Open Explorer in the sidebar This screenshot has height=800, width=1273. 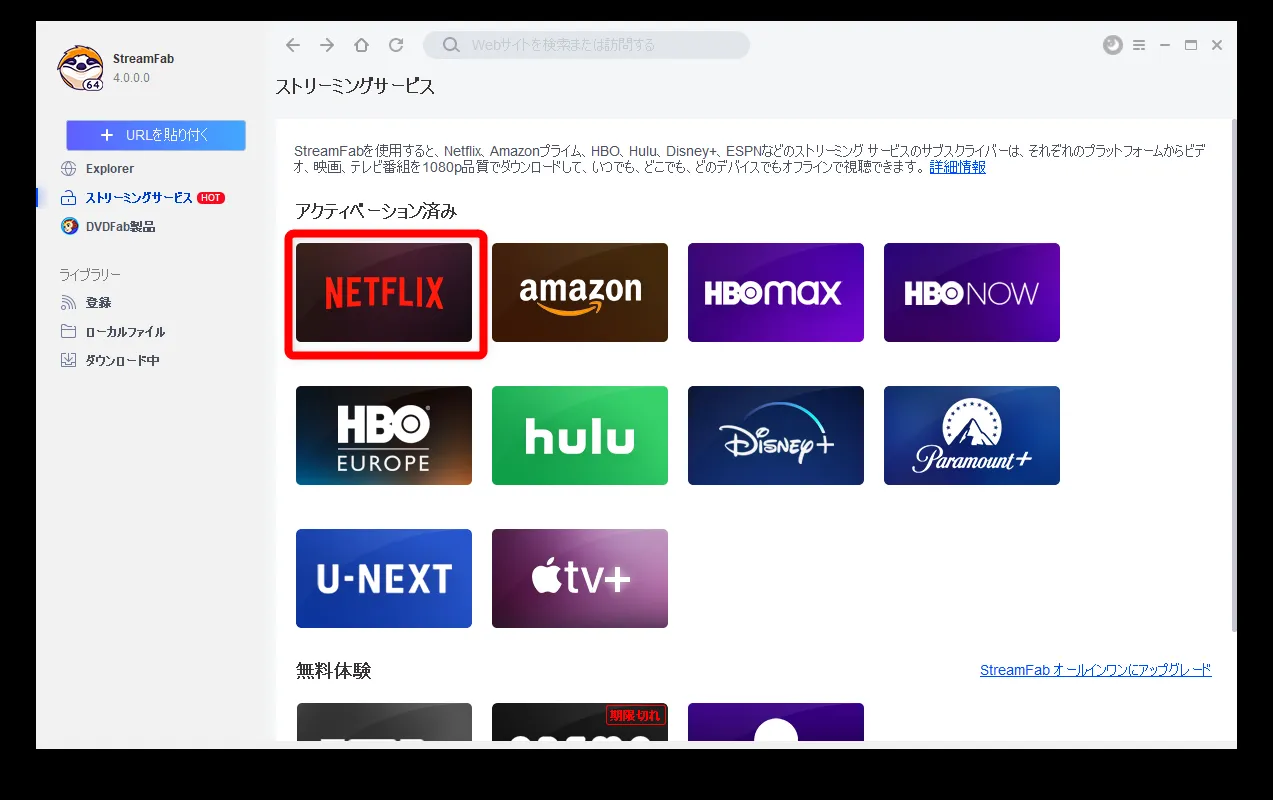coord(110,169)
